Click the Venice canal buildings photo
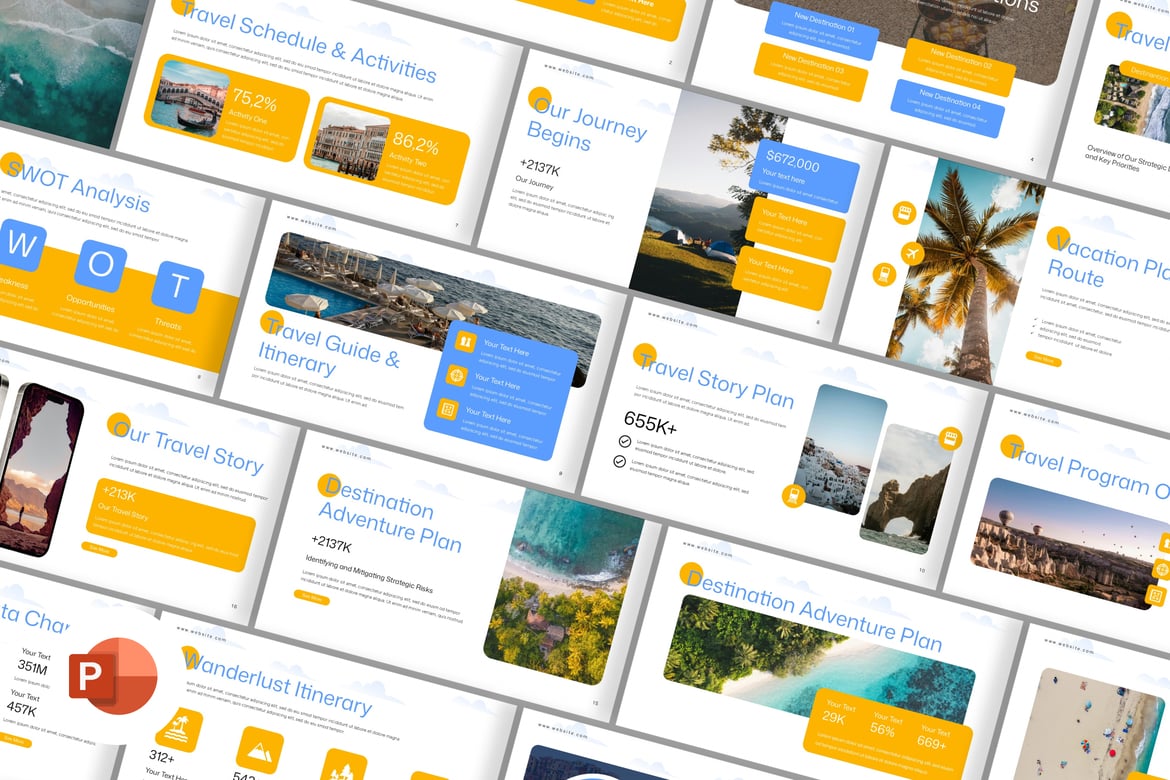This screenshot has width=1170, height=780. (350, 142)
